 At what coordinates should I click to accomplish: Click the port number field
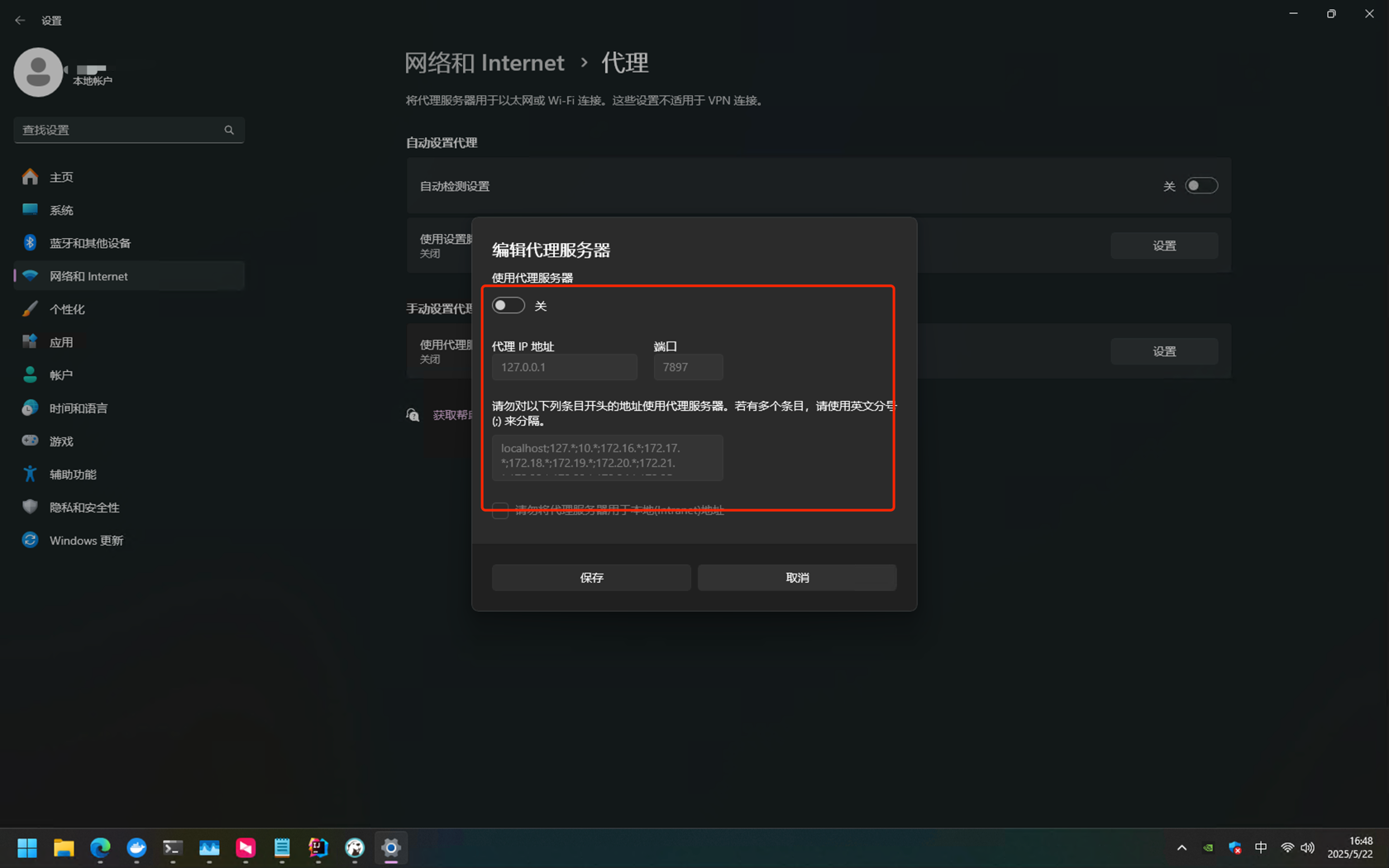[x=688, y=367]
